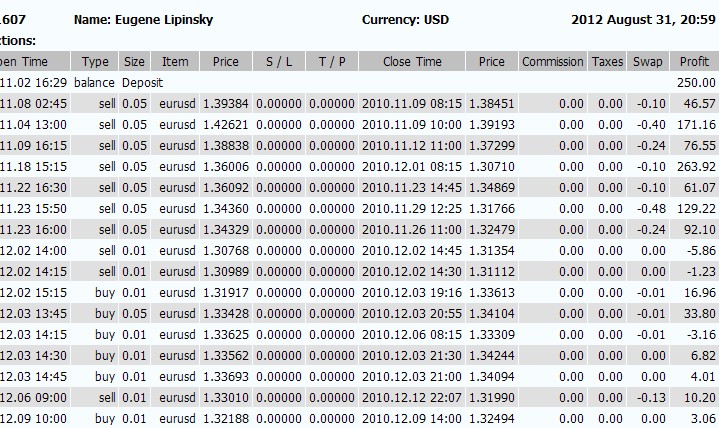Viewport: 719px width, 428px height.
Task: Click open price 1.42621
Action: coord(226,125)
